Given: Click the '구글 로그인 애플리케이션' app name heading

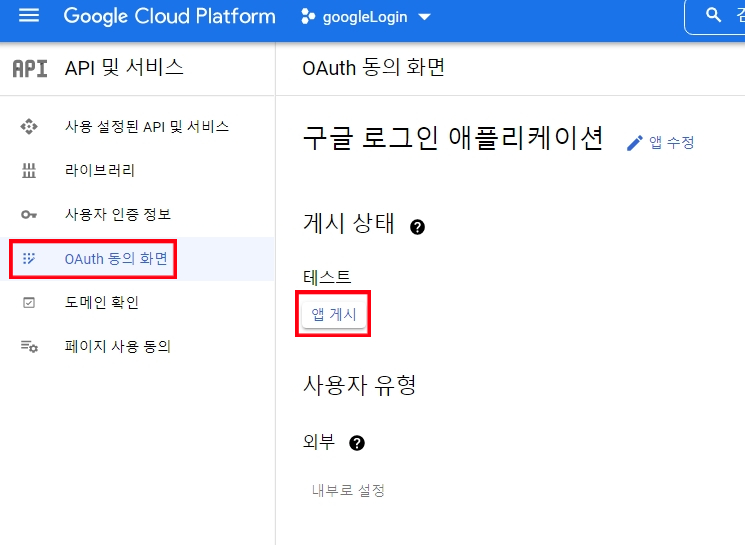Looking at the screenshot, I should coord(453,138).
